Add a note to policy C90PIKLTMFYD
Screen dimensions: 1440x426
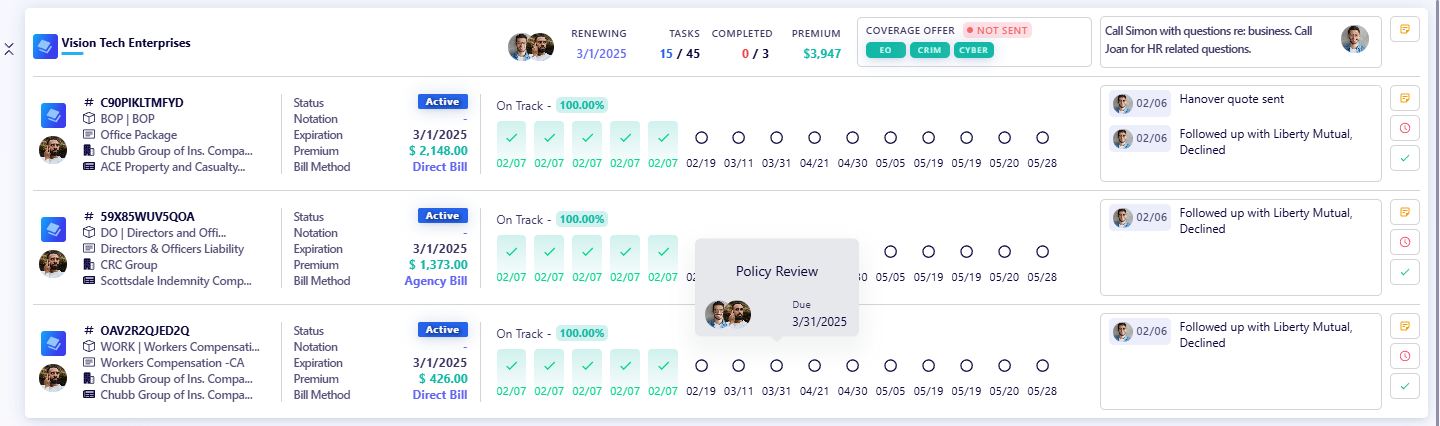point(1404,98)
